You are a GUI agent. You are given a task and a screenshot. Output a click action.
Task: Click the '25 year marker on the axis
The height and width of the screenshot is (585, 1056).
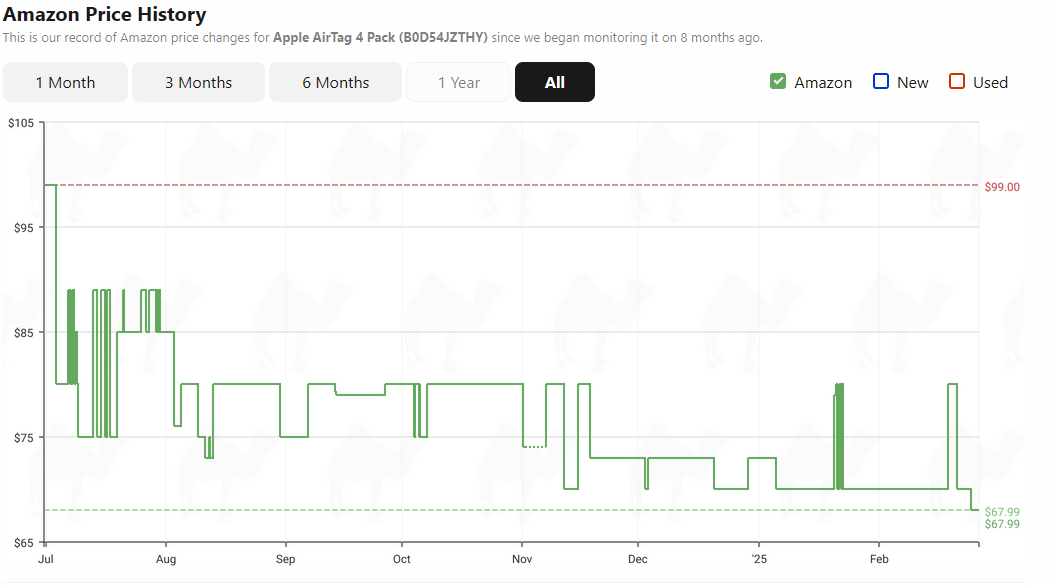(758, 558)
